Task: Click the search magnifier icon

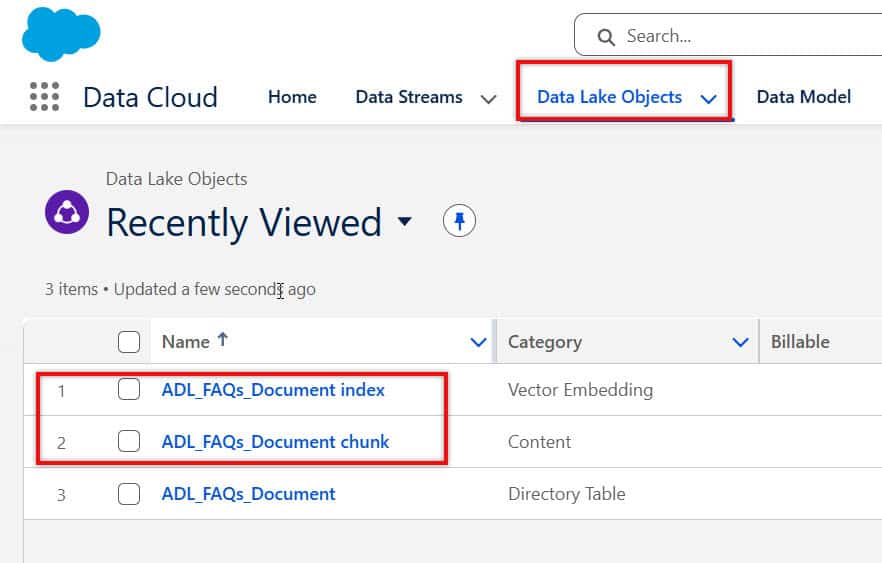Action: (x=606, y=37)
